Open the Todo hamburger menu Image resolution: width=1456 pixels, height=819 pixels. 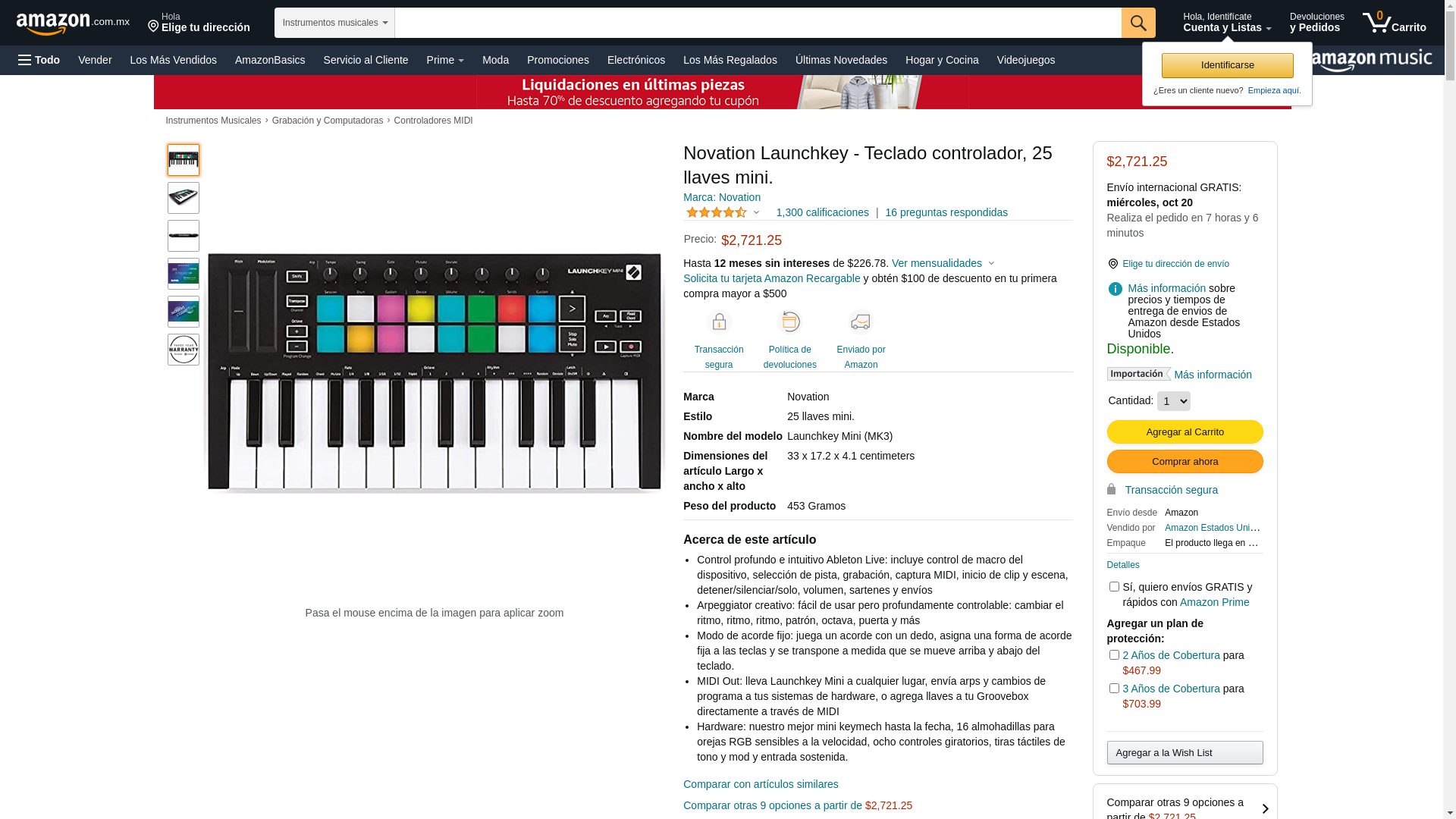coord(39,60)
